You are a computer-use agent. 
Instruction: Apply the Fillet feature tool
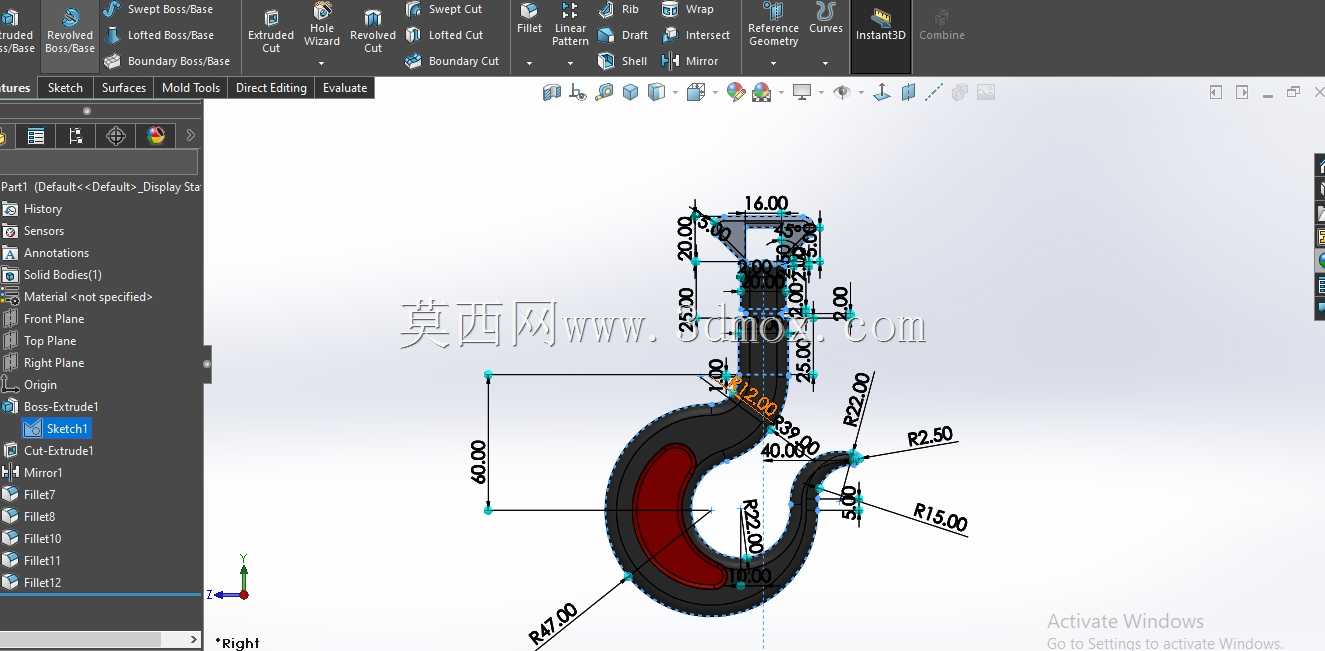(x=530, y=18)
